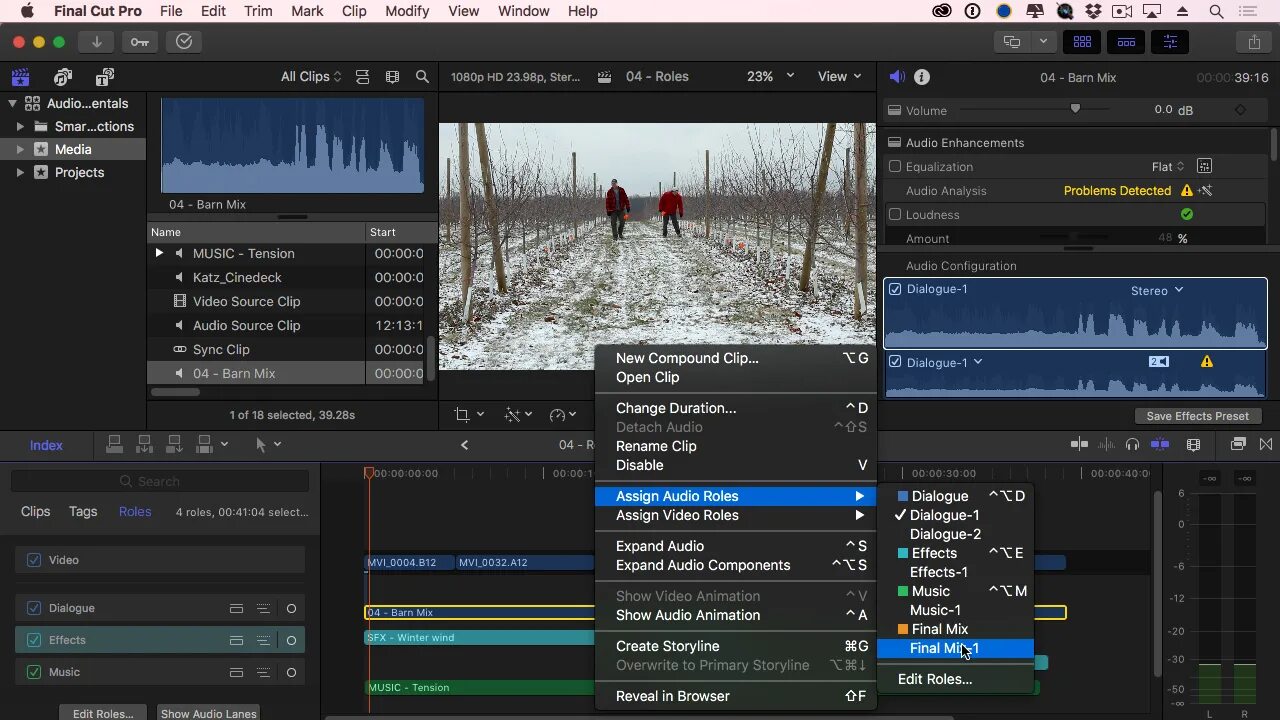Click the audio analysis enhancement wand
Screen dimensions: 1280x720
[1206, 191]
